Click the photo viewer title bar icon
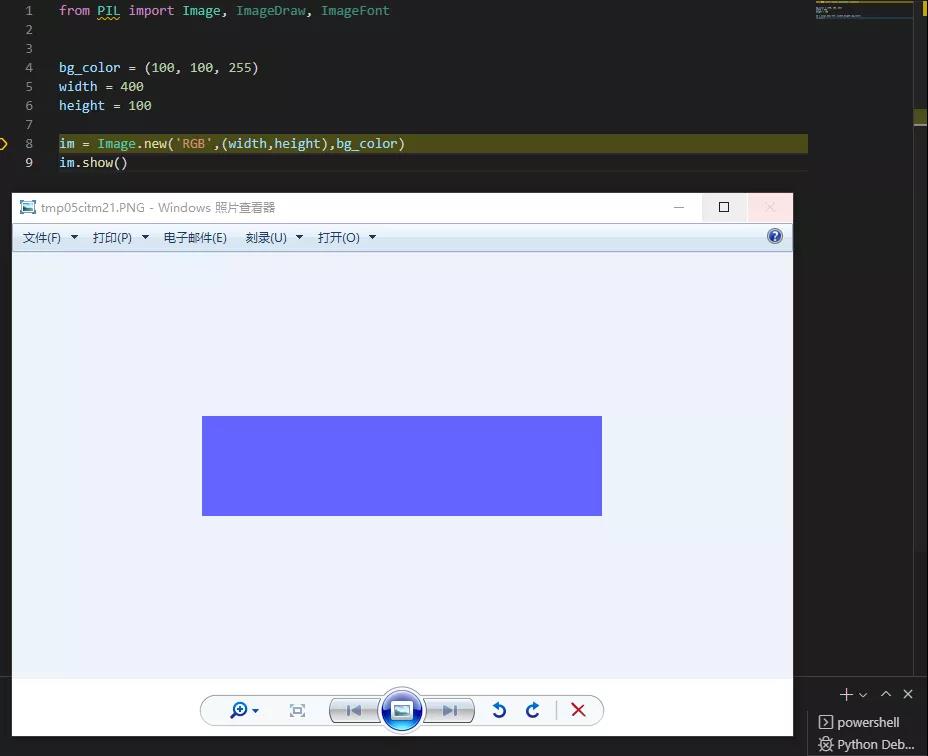 point(27,207)
